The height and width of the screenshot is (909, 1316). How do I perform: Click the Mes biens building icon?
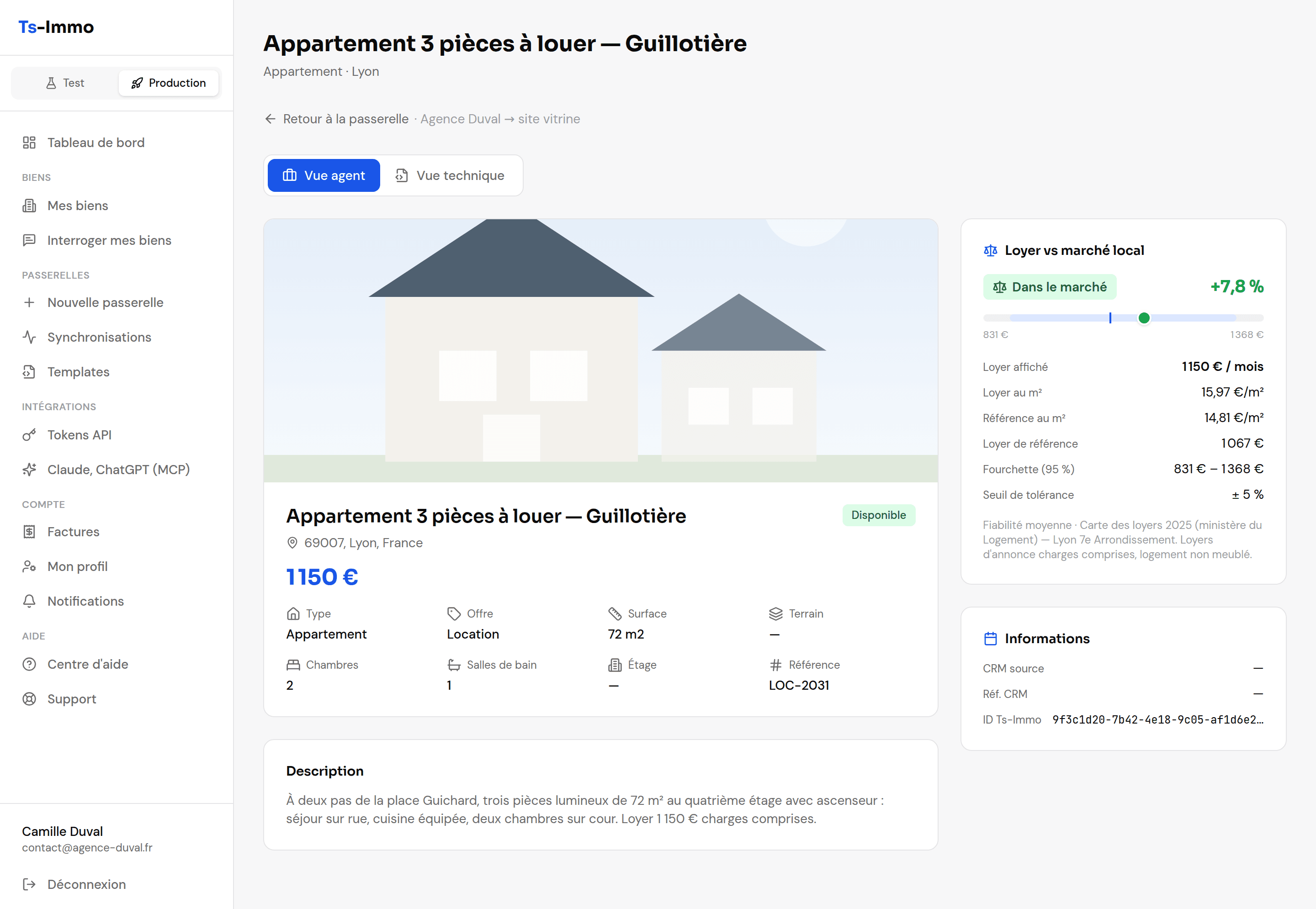tap(29, 206)
